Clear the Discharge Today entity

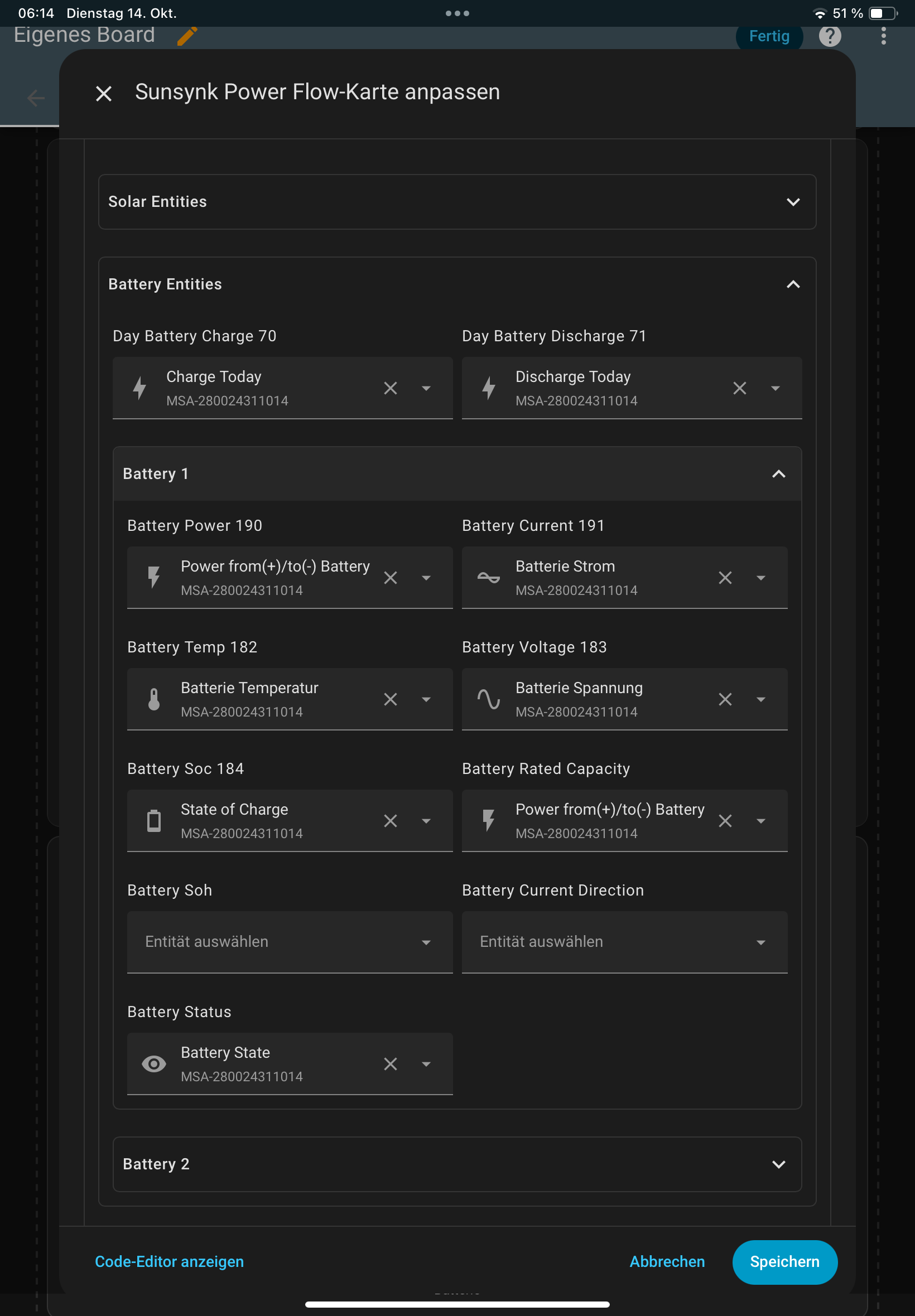pyautogui.click(x=739, y=389)
